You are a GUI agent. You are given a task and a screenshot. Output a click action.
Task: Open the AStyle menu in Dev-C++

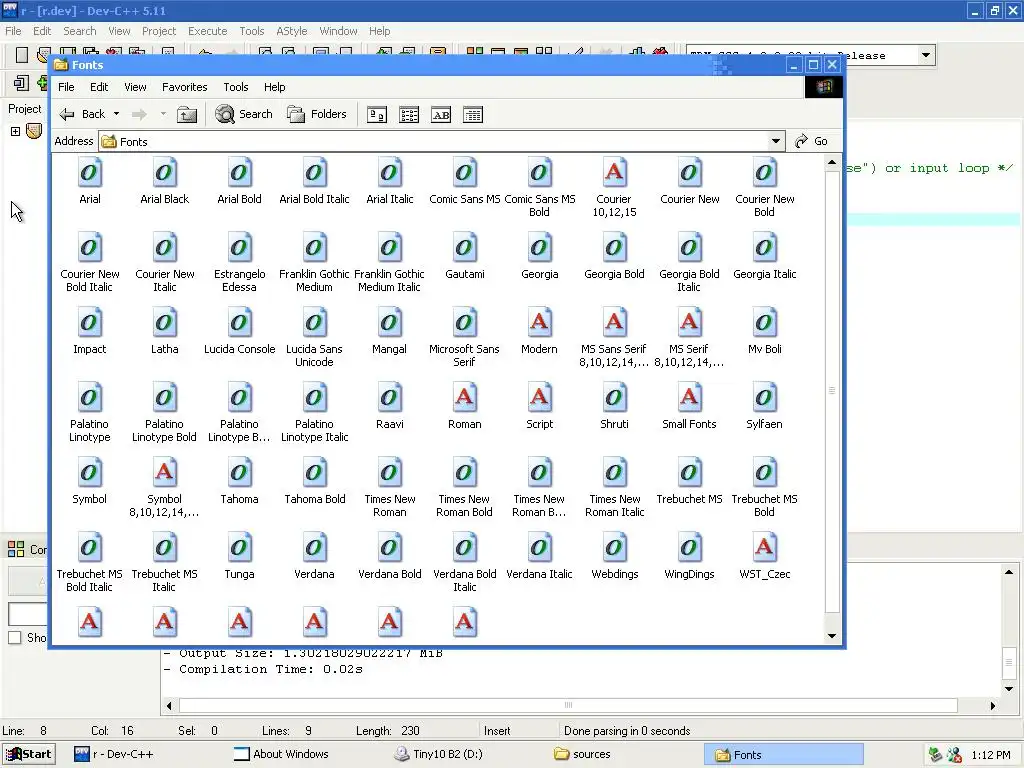click(x=291, y=31)
